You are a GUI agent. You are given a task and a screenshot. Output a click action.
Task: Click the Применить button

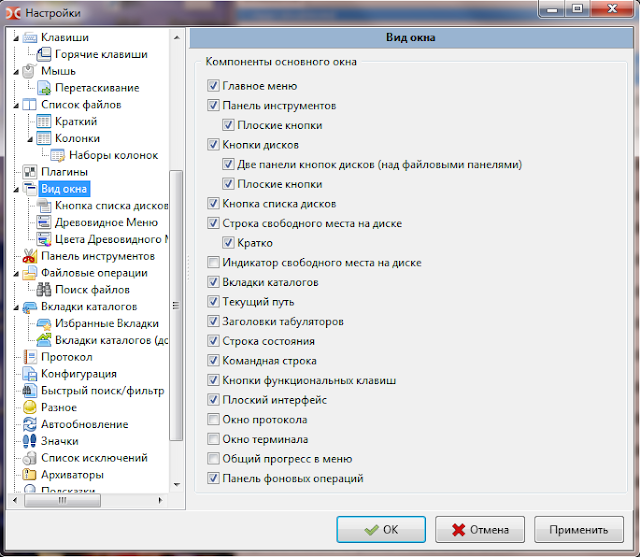(x=578, y=529)
